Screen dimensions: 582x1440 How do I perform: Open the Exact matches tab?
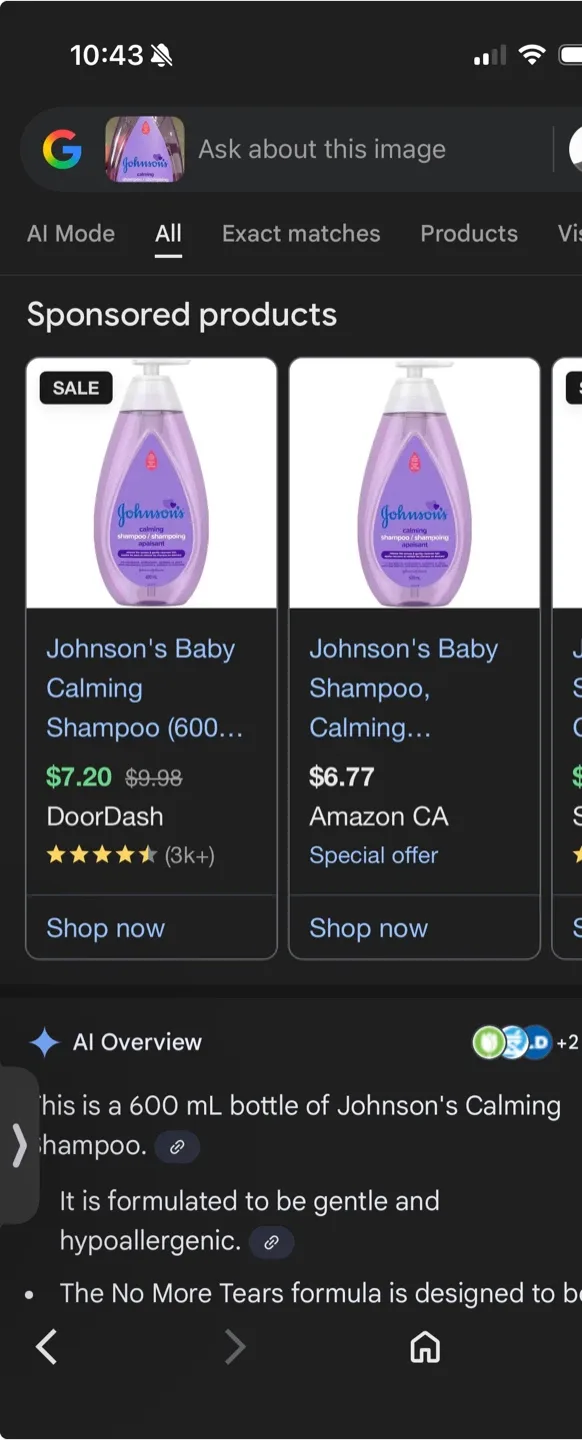pyautogui.click(x=301, y=233)
